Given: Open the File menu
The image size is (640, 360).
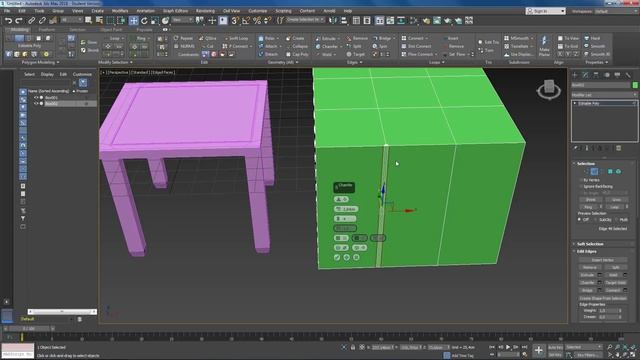Looking at the screenshot, I should click(x=7, y=11).
